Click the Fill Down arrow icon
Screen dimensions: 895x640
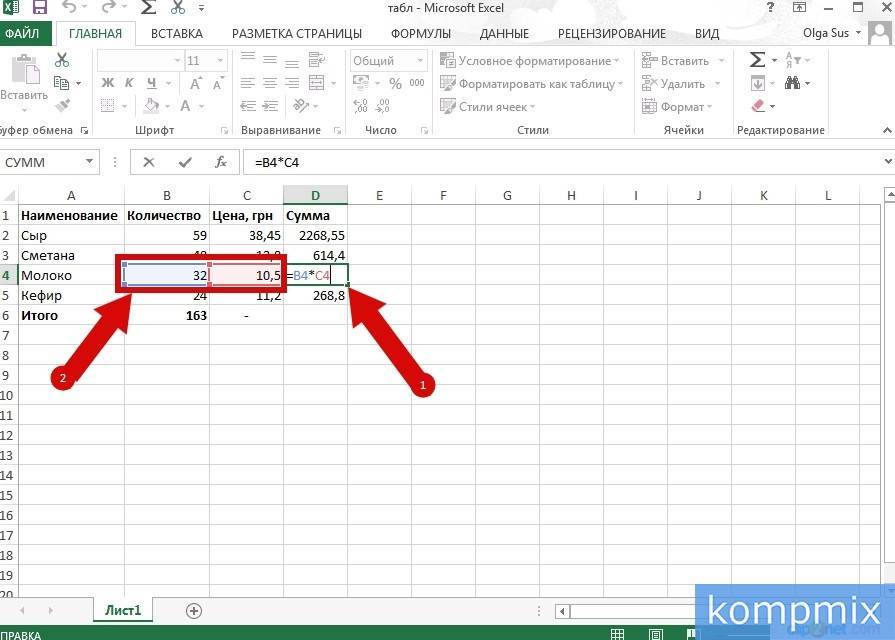[x=757, y=83]
